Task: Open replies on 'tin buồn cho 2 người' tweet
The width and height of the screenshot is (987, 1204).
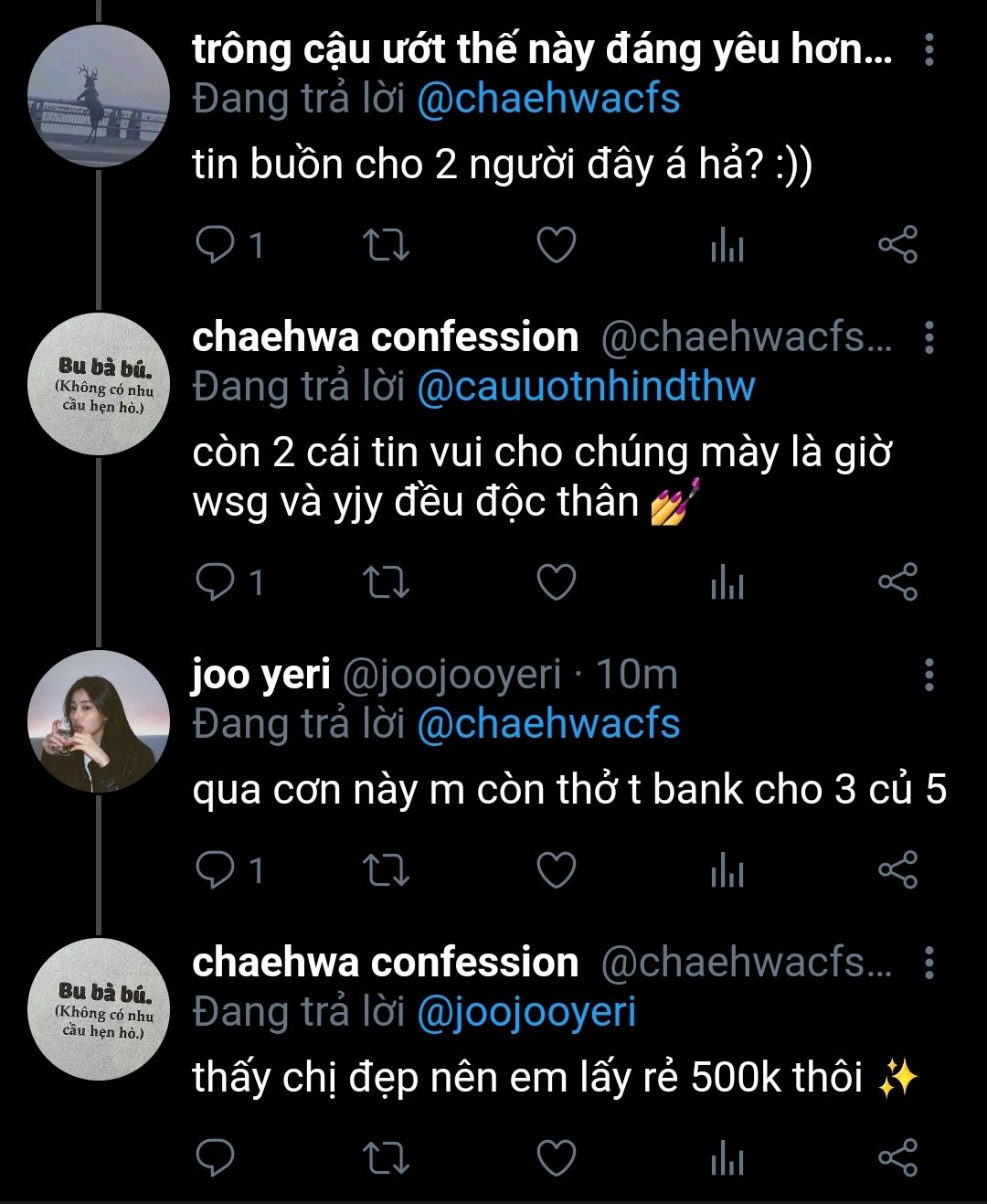Action: tap(231, 245)
